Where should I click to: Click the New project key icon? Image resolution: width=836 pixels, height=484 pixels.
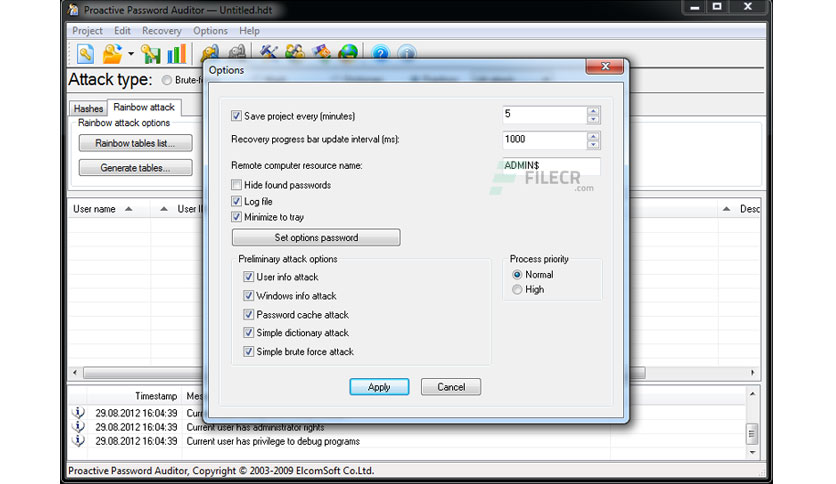[x=85, y=53]
